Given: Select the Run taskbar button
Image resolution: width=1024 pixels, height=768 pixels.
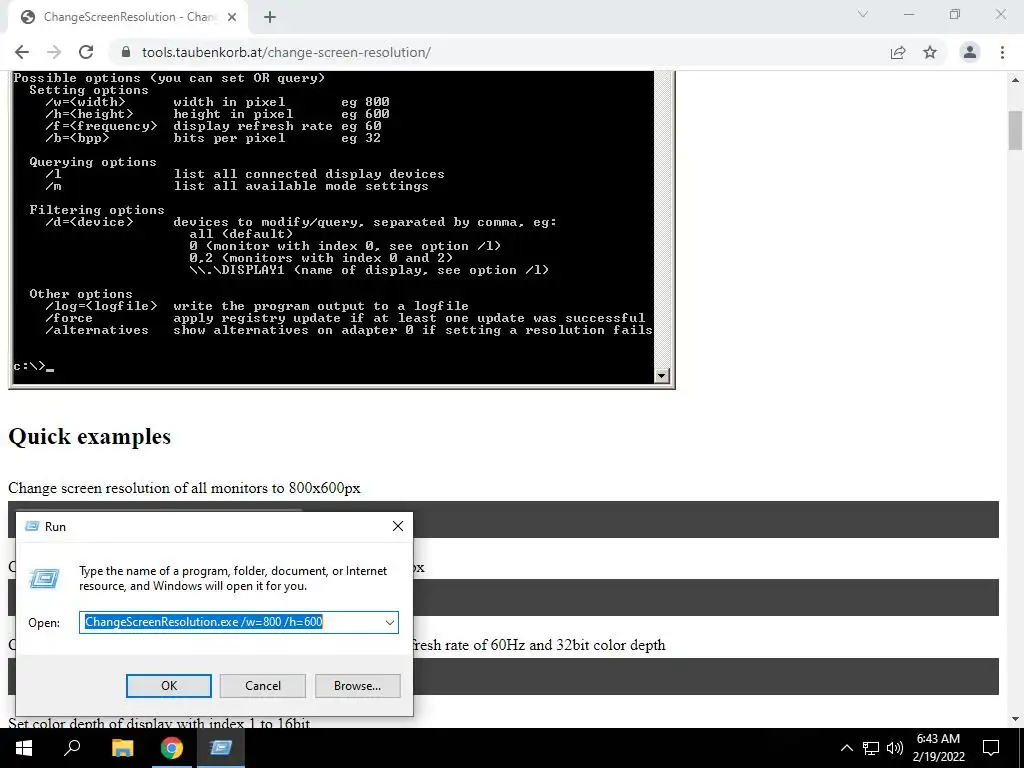Looking at the screenshot, I should 221,748.
